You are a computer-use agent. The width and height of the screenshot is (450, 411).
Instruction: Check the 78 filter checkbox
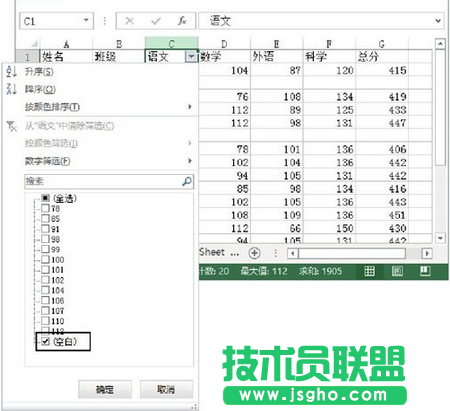click(45, 208)
